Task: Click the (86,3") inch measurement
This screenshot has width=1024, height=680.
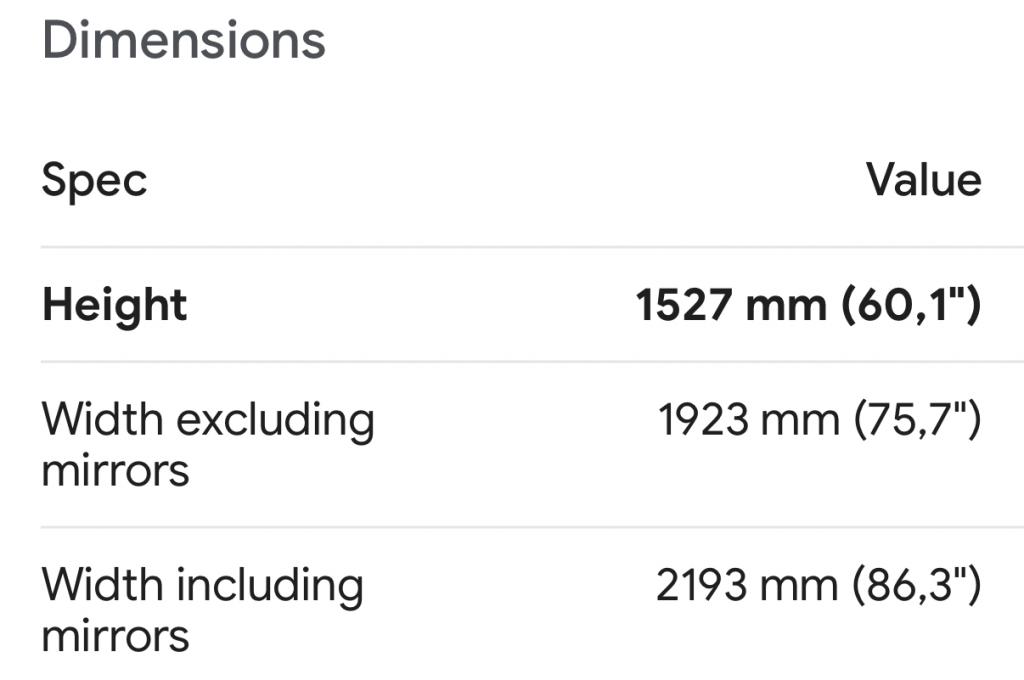Action: [917, 585]
